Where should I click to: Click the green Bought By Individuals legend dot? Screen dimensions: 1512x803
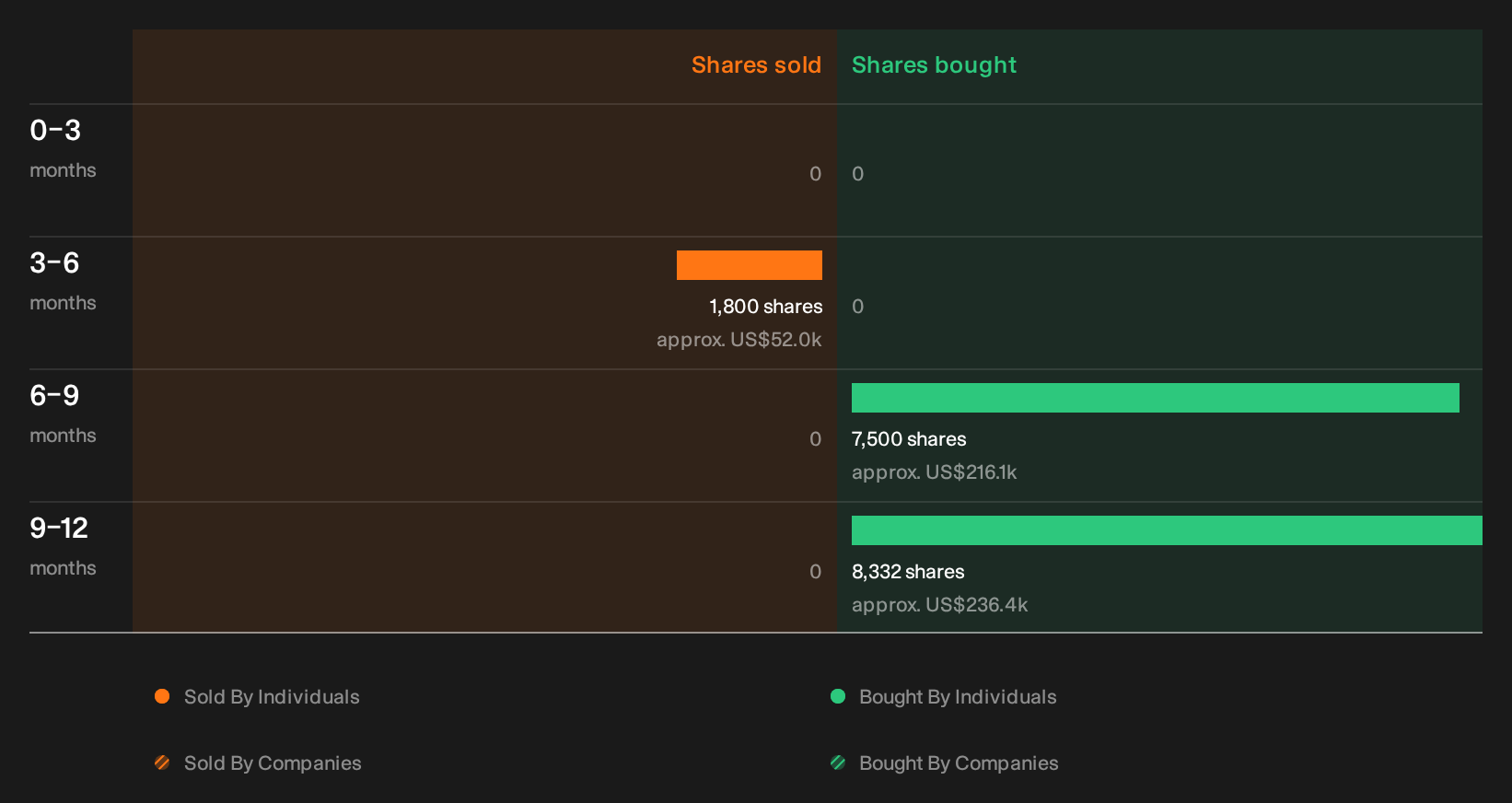point(838,696)
